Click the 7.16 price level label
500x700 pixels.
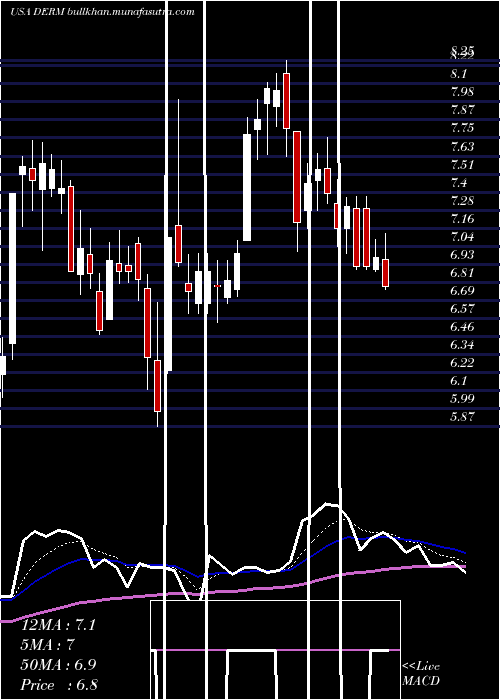(x=462, y=219)
